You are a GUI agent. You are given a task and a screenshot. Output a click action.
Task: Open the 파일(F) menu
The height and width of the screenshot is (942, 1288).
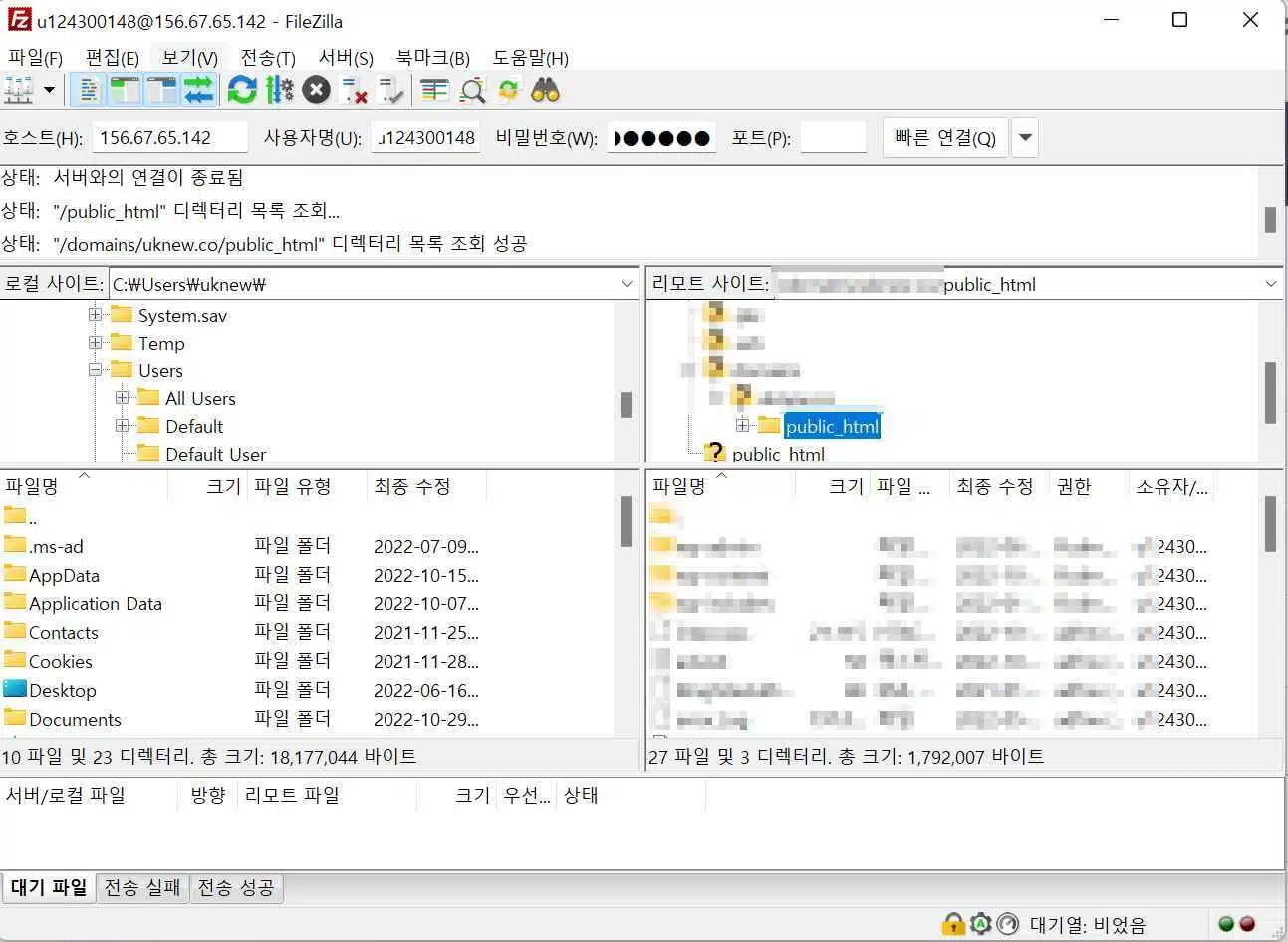[35, 58]
